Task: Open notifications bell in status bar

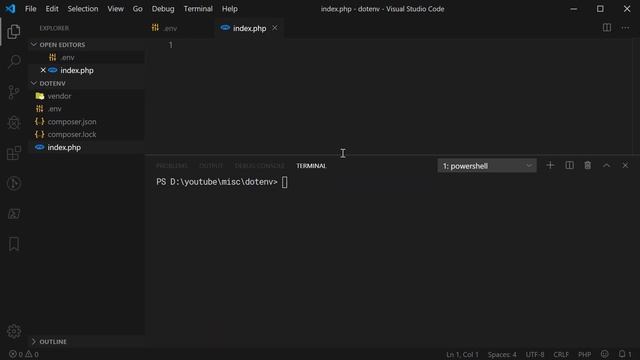Action: coord(624,354)
